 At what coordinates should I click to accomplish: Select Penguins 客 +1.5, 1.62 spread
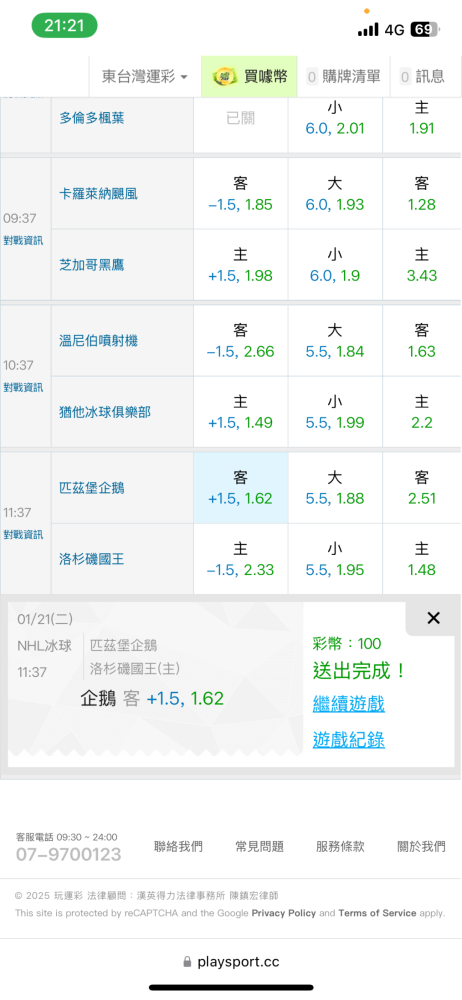tap(241, 488)
